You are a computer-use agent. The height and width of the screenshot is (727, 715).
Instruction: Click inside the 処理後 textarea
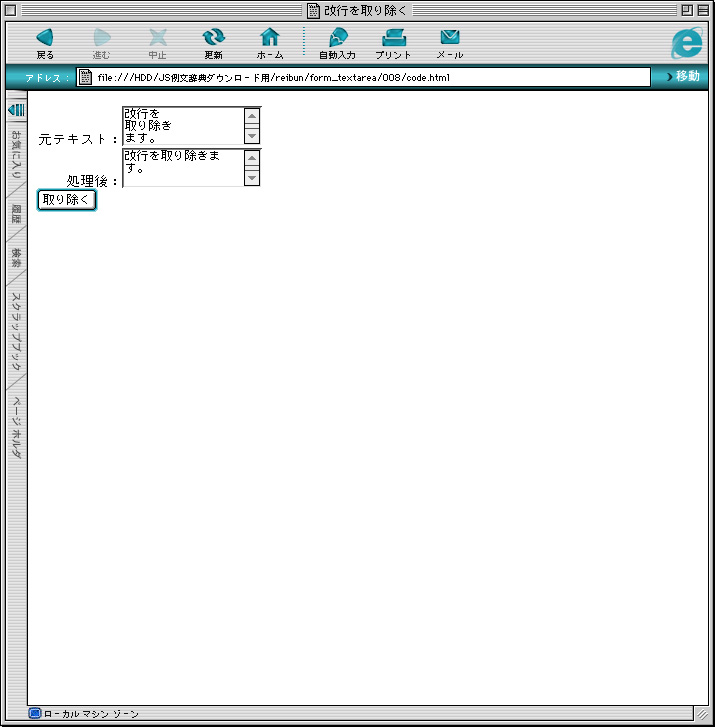[183, 168]
